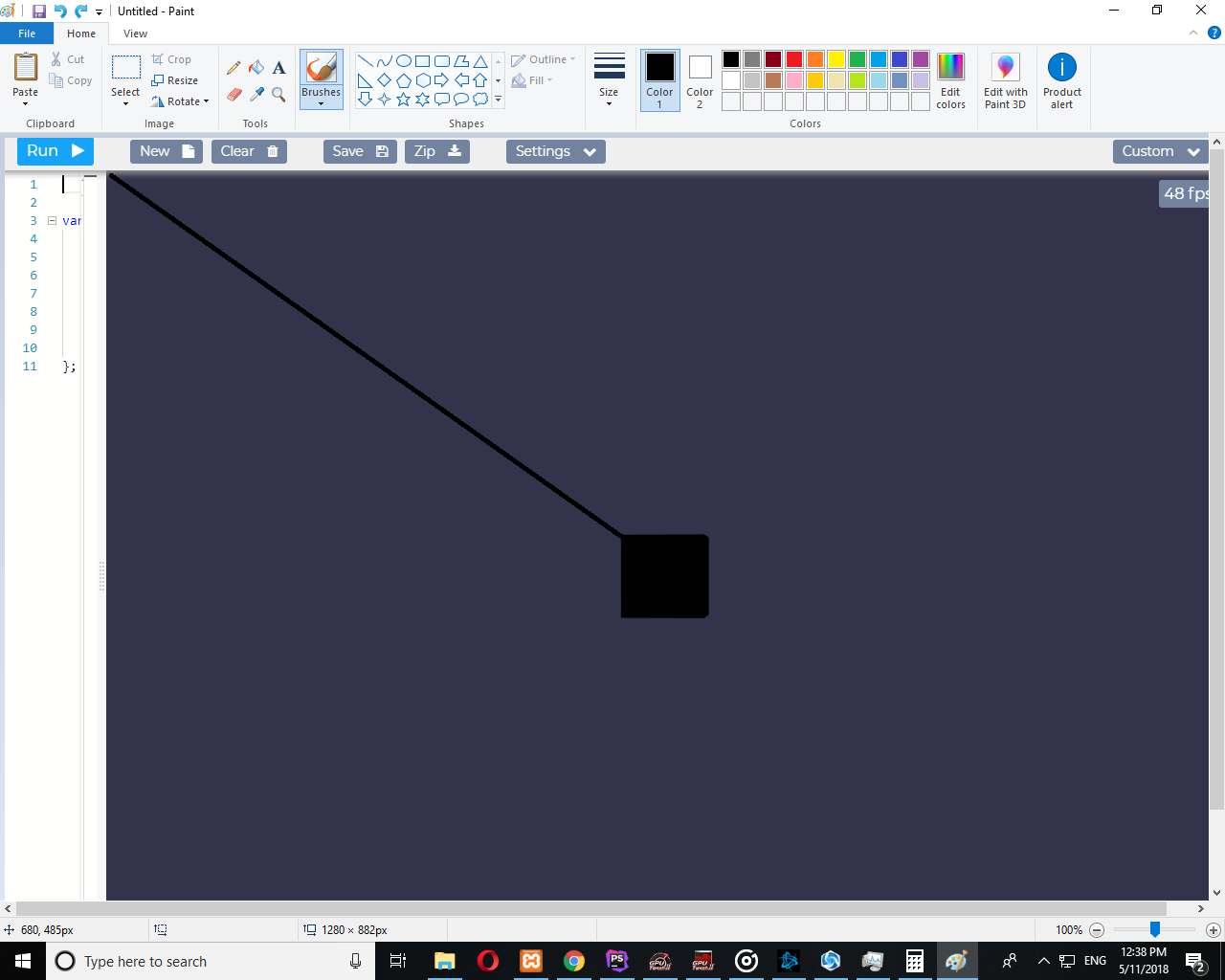Select the Magnifier tool

(x=278, y=95)
